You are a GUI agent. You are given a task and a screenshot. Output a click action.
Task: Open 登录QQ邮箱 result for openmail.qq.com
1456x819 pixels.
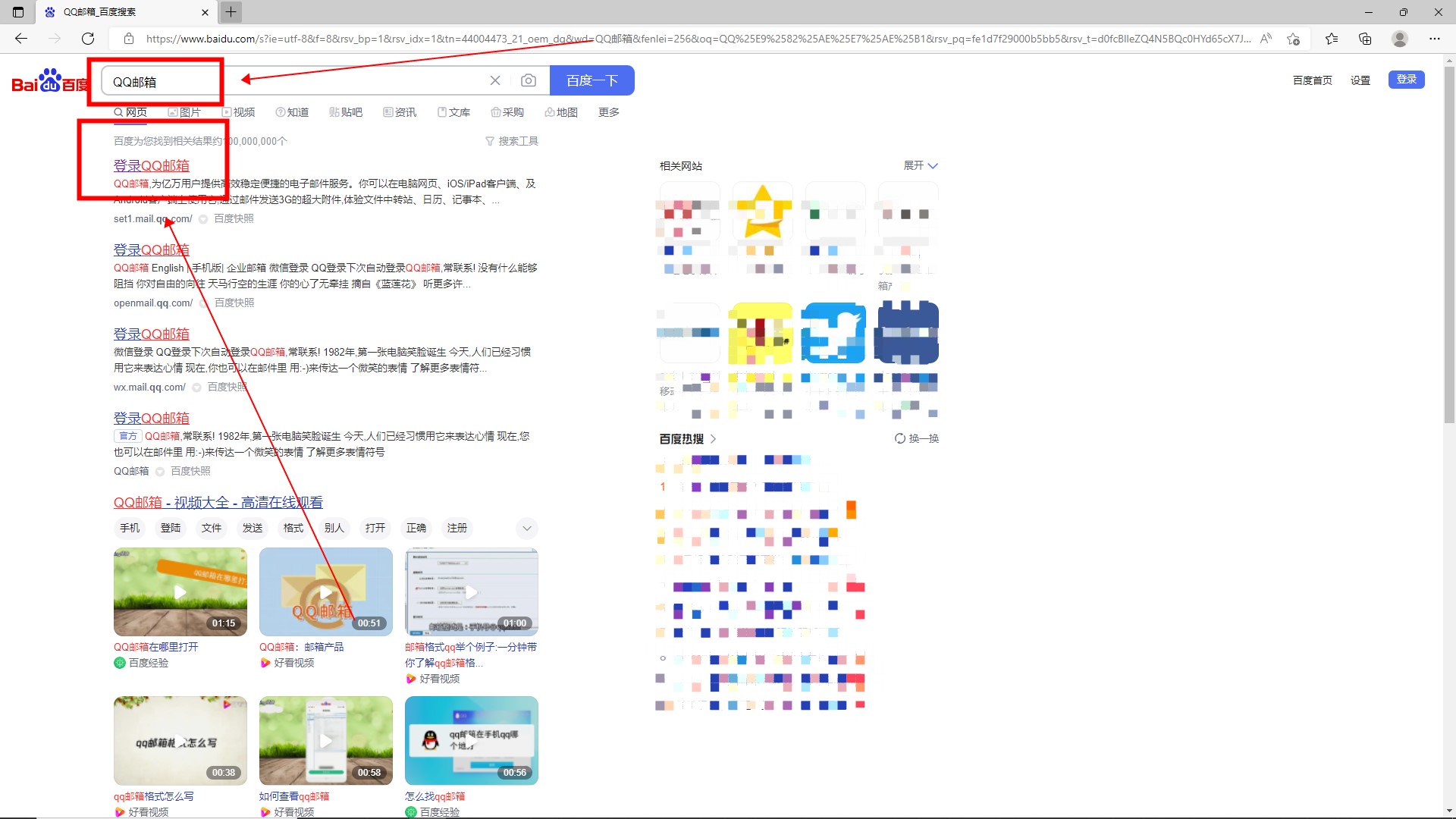pyautogui.click(x=152, y=249)
